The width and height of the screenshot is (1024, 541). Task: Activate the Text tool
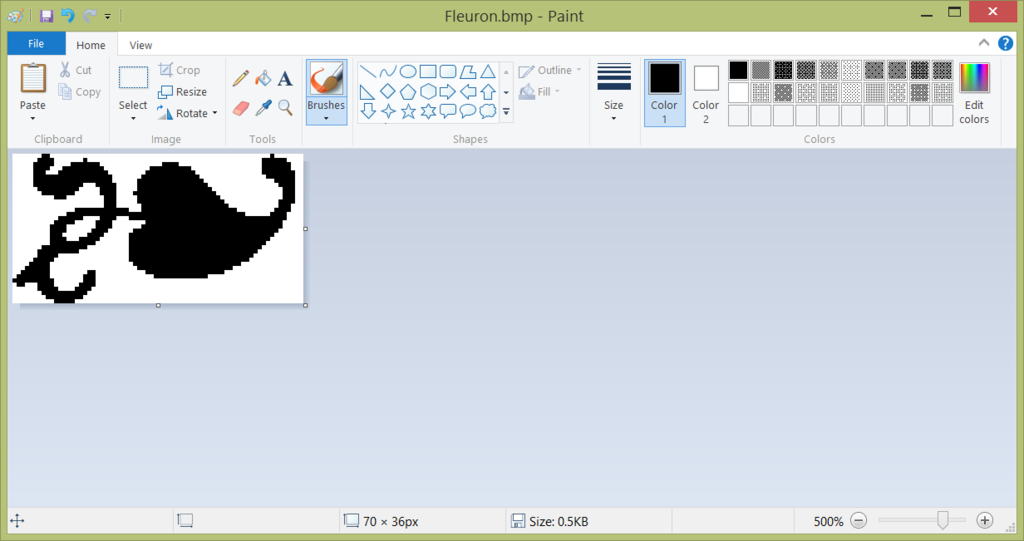pyautogui.click(x=285, y=78)
